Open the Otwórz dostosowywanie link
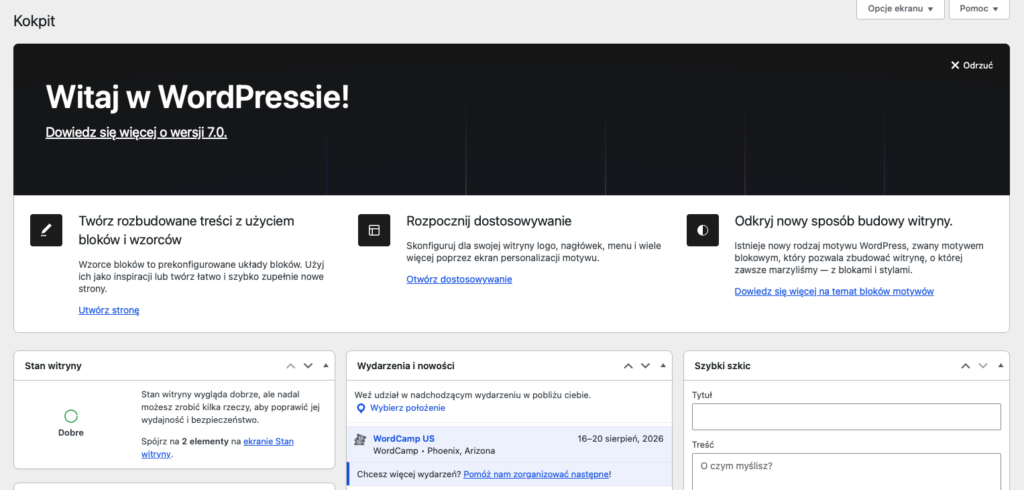1024x490 pixels. (x=459, y=279)
